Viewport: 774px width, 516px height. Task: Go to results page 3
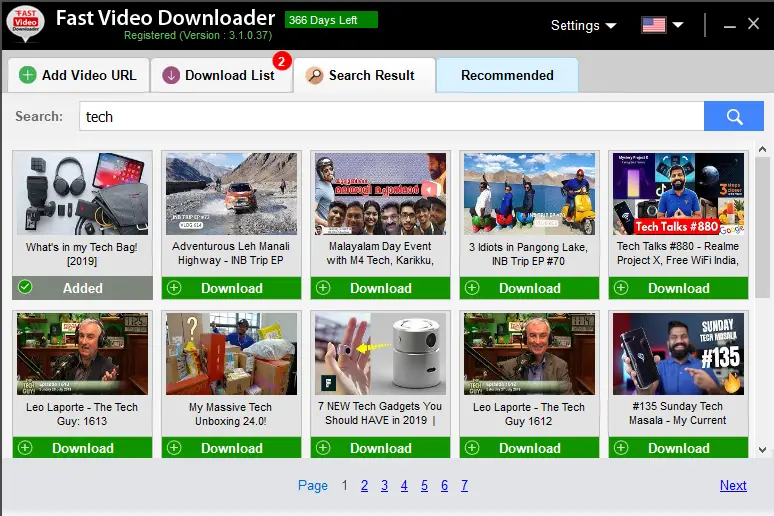point(385,485)
